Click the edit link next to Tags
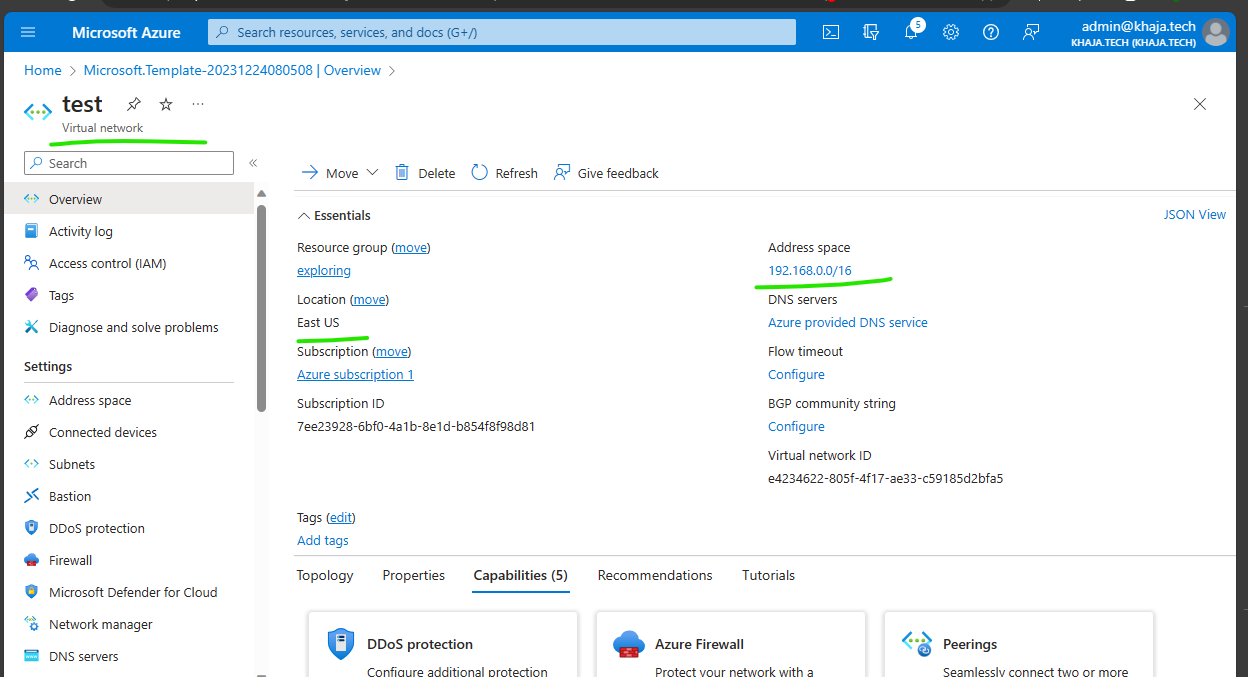The width and height of the screenshot is (1248, 677). [341, 517]
